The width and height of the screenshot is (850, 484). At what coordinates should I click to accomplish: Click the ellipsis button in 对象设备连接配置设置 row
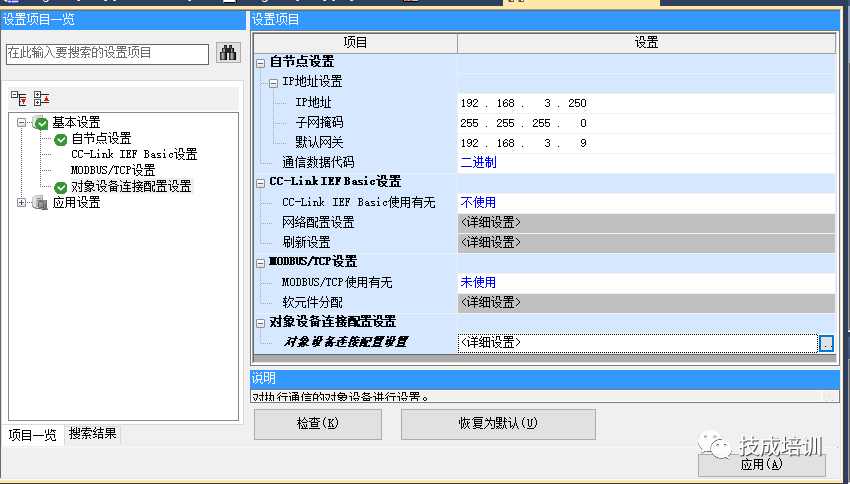click(826, 344)
